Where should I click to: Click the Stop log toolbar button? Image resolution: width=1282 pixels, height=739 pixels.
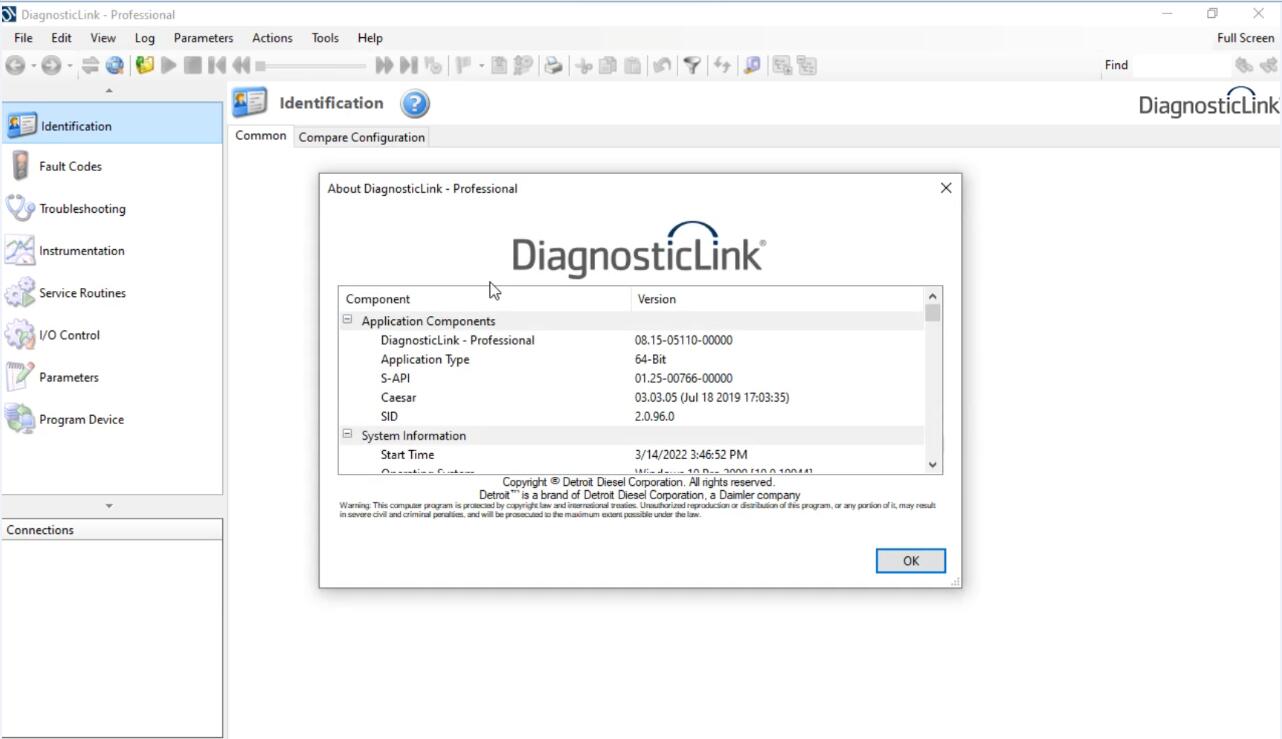tap(192, 65)
